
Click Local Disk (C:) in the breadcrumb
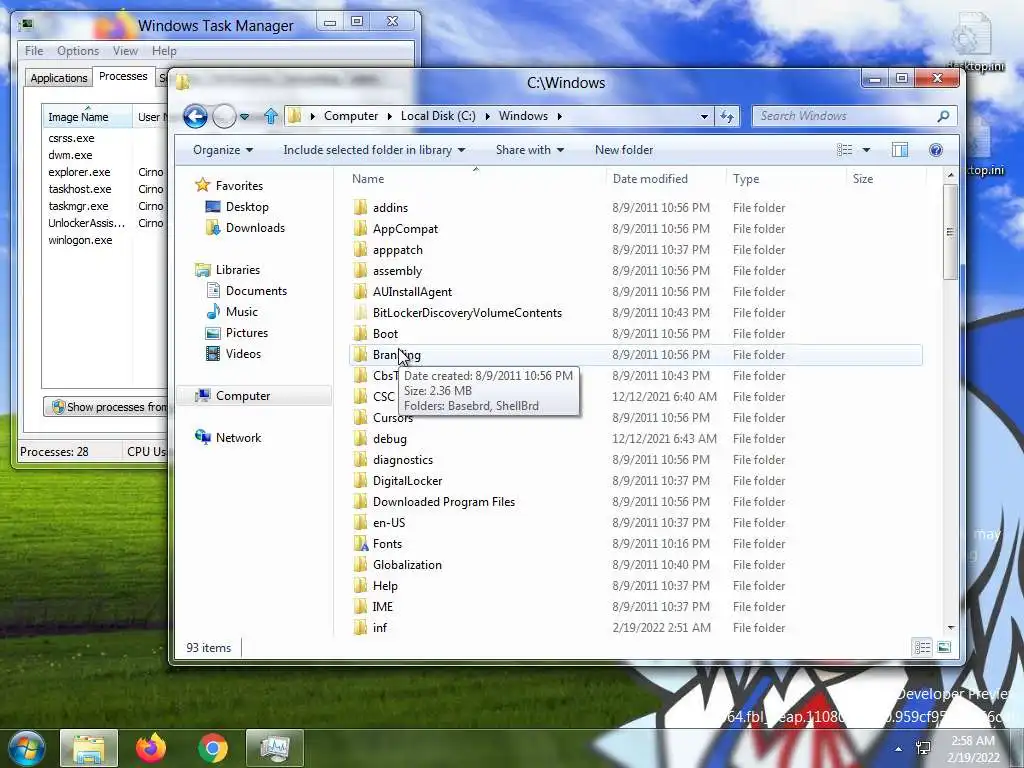[x=438, y=116]
